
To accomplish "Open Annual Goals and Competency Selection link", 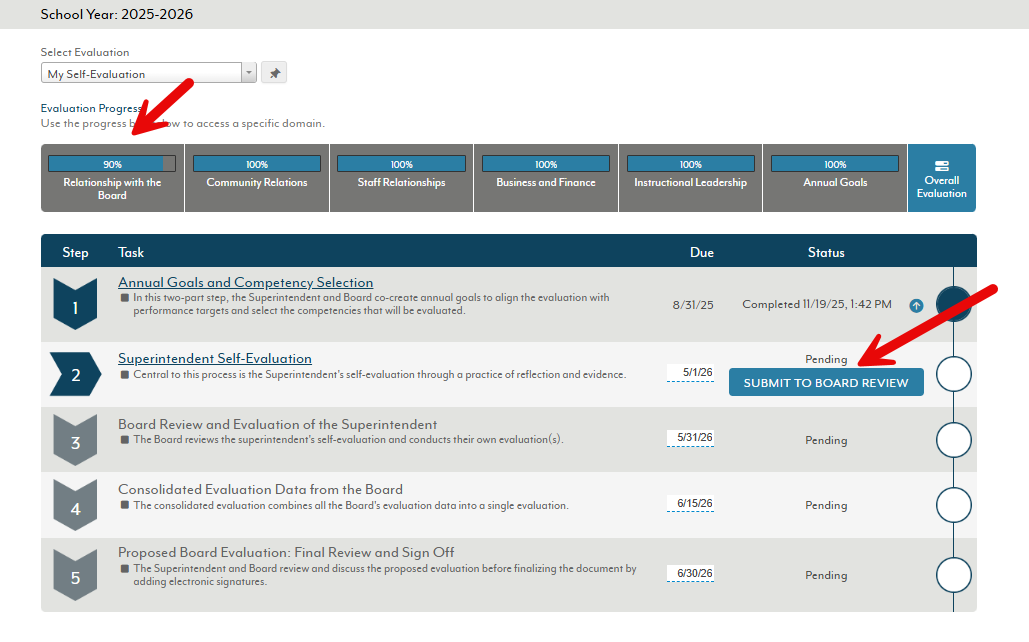I will point(245,283).
